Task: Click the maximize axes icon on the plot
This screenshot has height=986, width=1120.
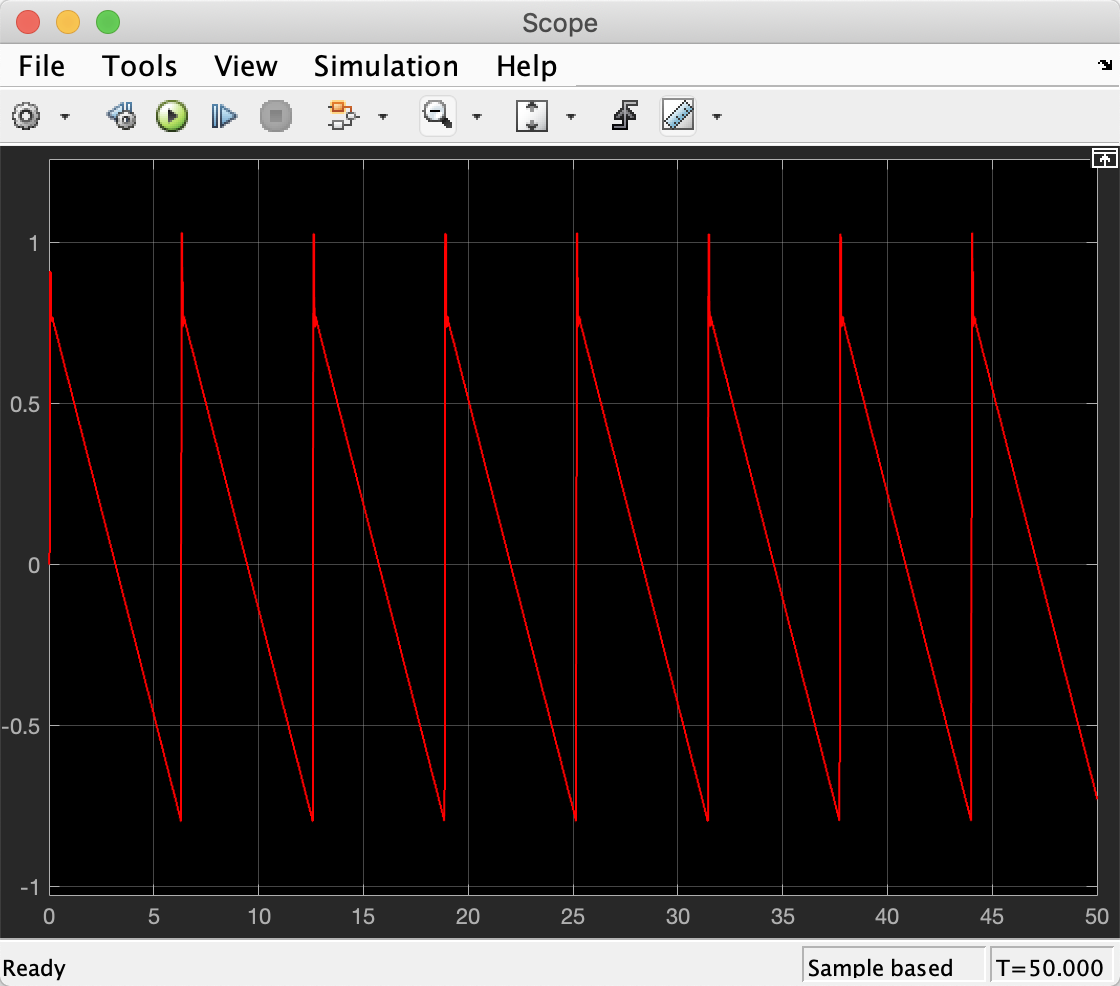Action: [1104, 158]
